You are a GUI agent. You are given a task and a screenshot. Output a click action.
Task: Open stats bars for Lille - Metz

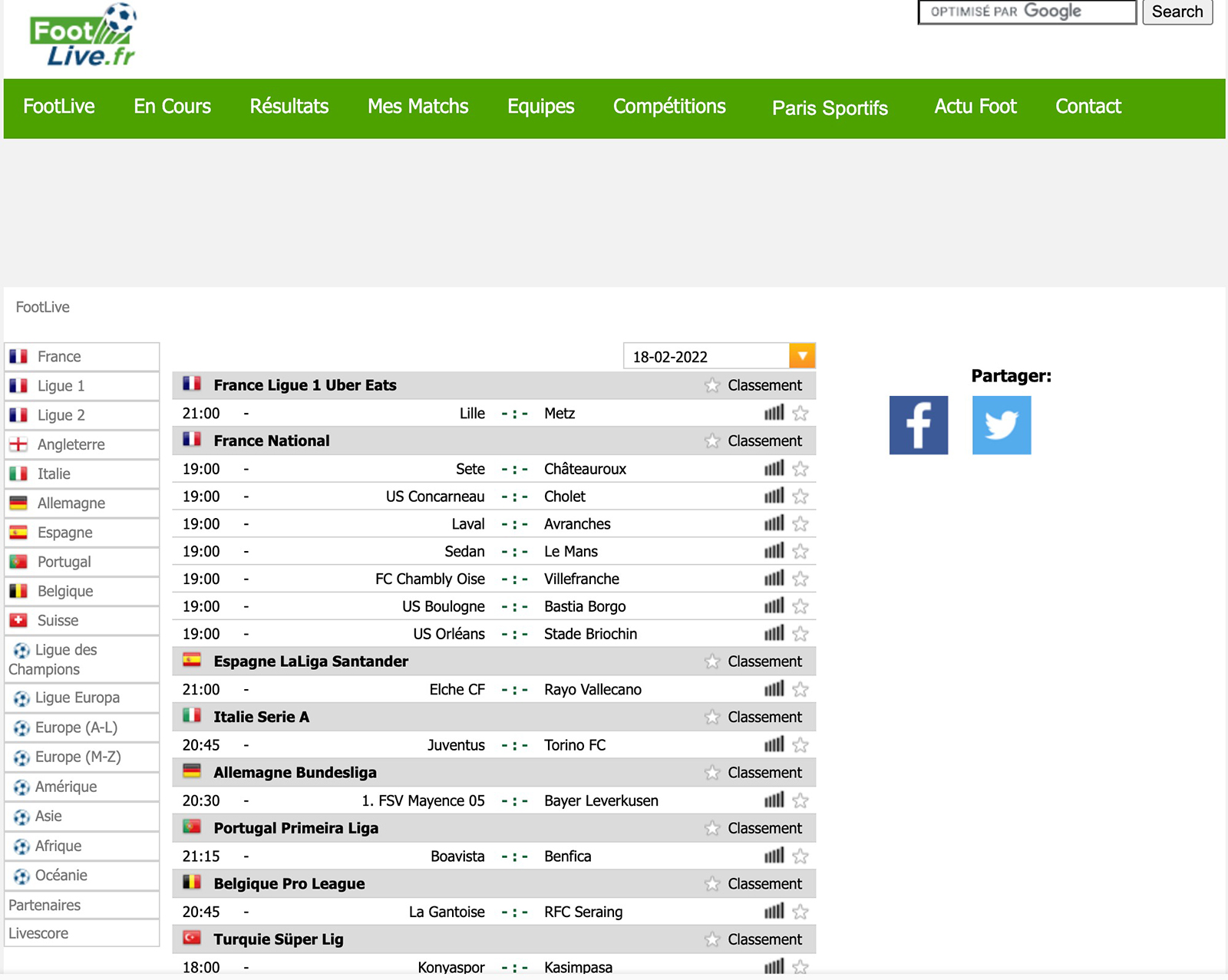(x=774, y=413)
